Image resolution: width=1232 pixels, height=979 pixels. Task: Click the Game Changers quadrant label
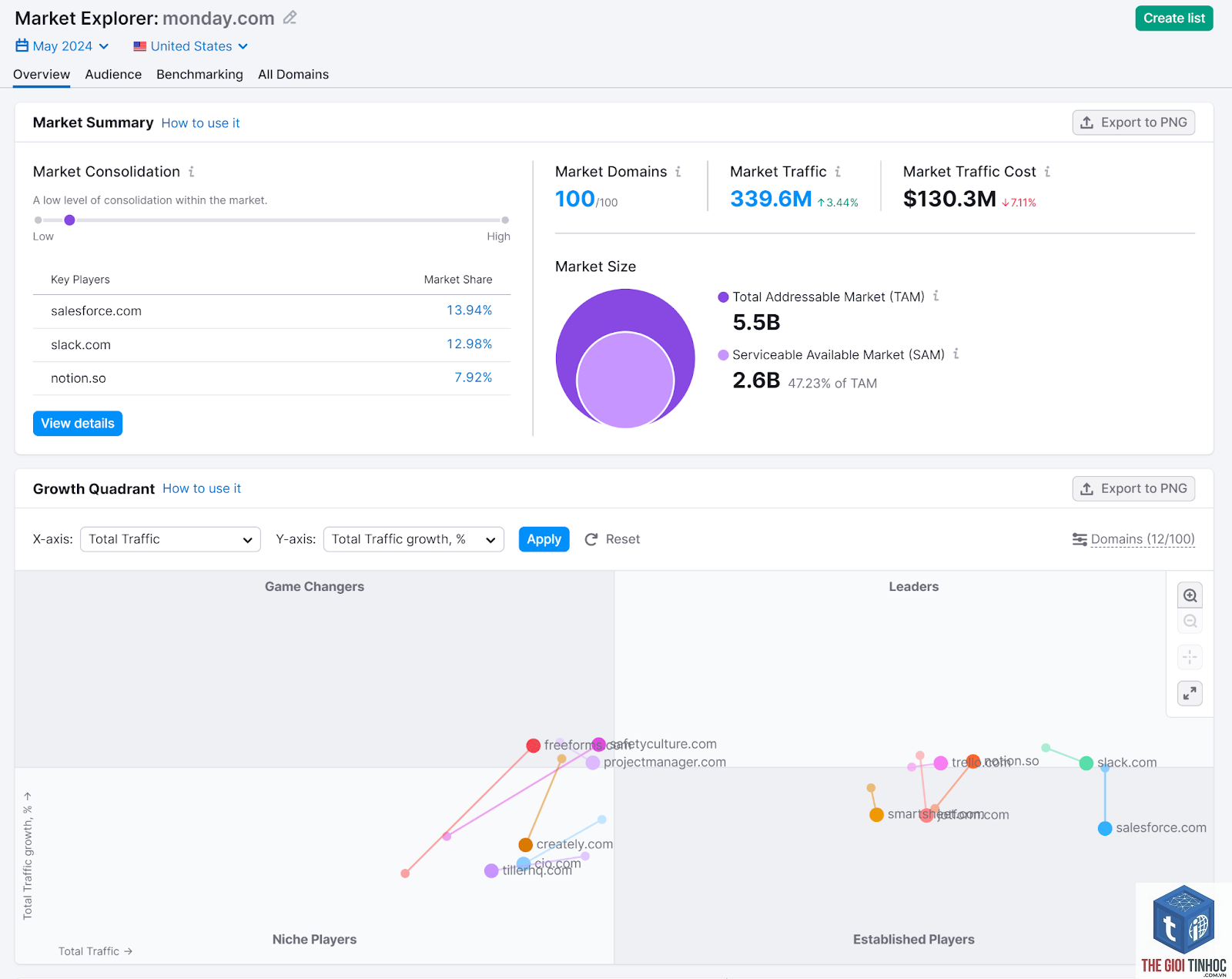[x=314, y=587]
